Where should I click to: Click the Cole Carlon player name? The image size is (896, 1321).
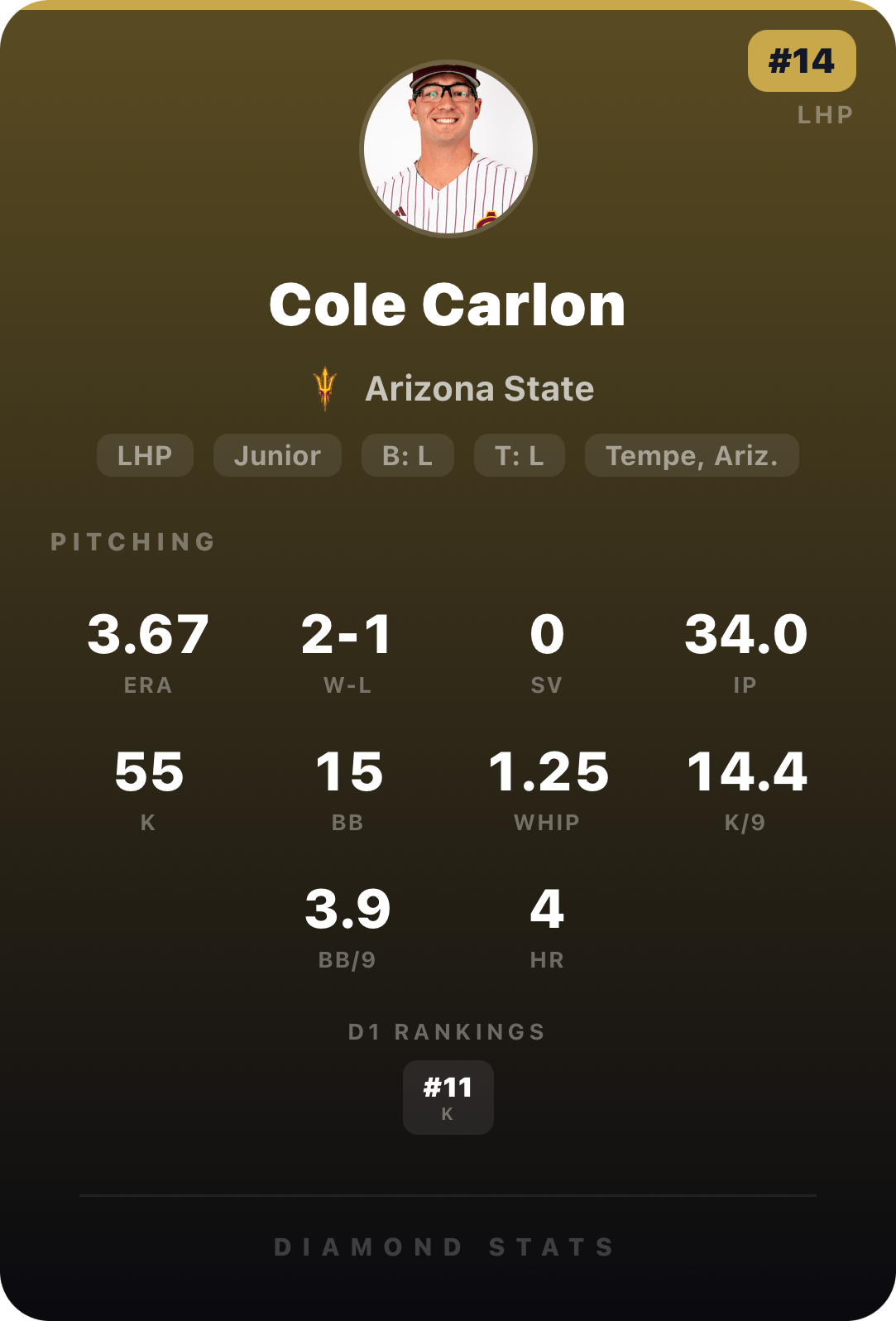[x=448, y=305]
